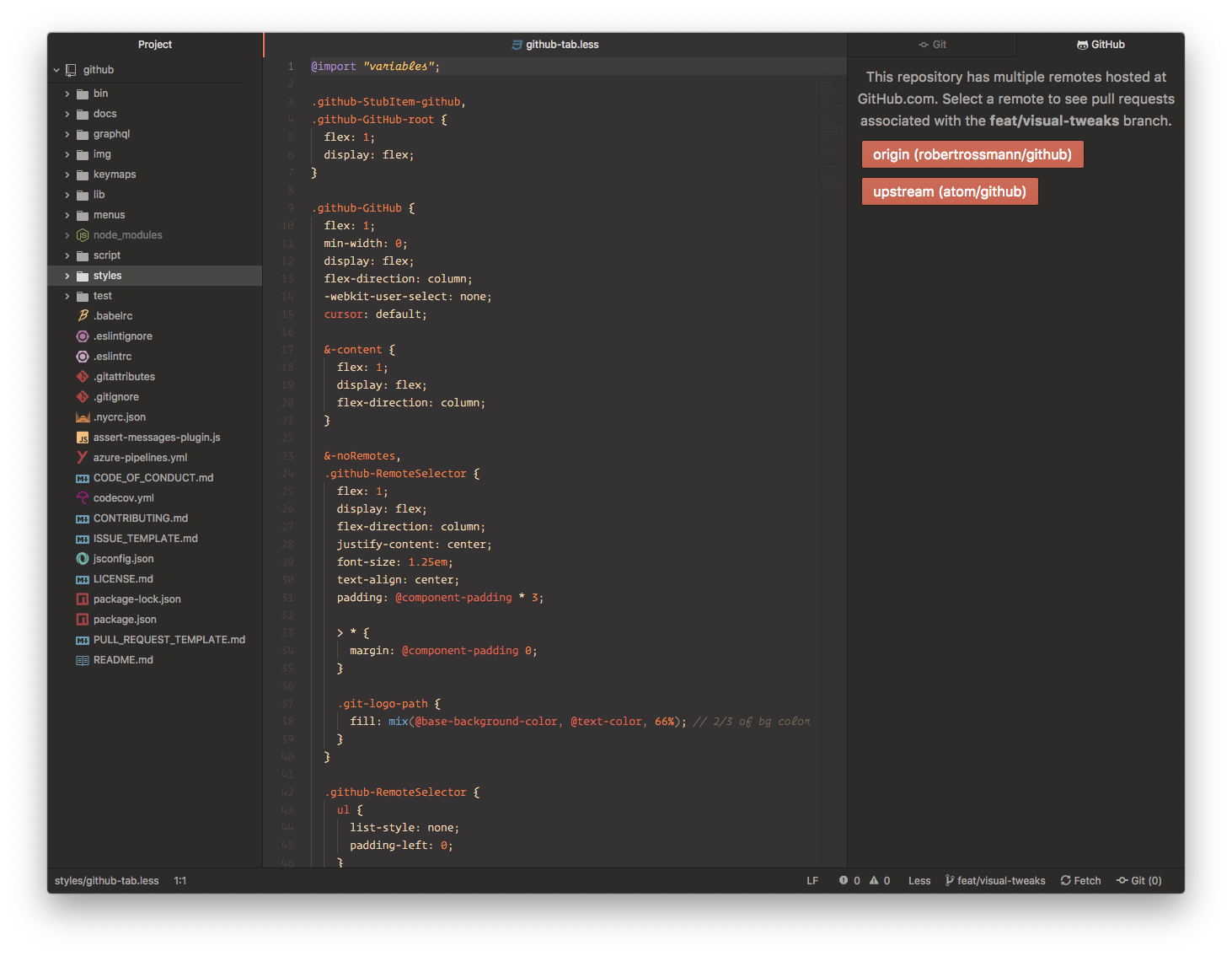
Task: Click the jsconfig.json file icon
Action: [83, 559]
